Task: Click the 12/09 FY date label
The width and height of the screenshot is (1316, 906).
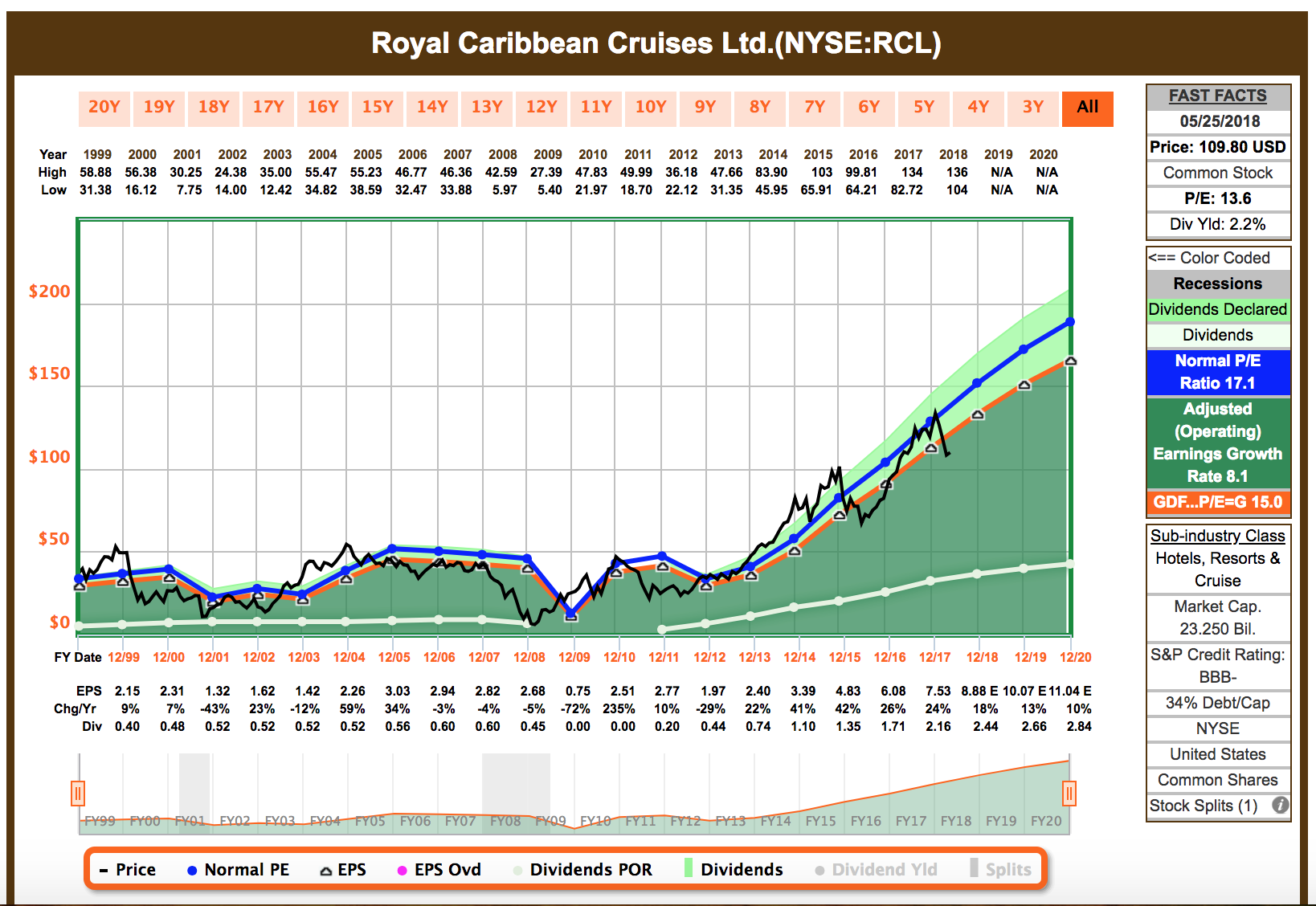Action: 574,657
